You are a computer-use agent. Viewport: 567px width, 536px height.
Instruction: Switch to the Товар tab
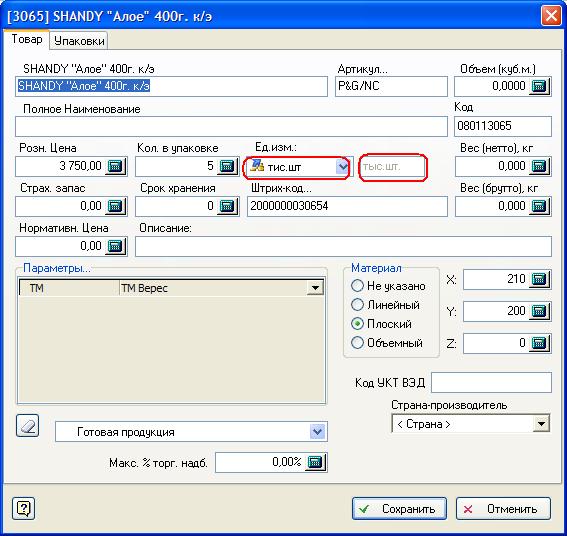[27, 39]
